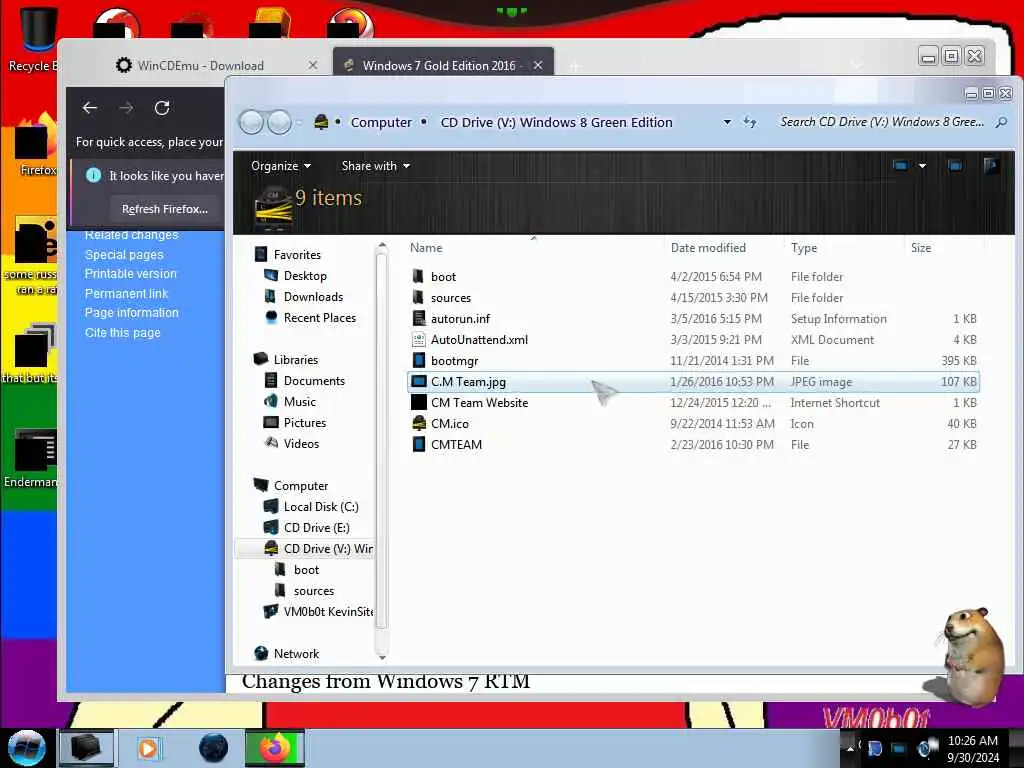Switch to Windows 7 Gold Edition 2016 tab
Viewport: 1024px width, 768px height.
click(x=439, y=65)
